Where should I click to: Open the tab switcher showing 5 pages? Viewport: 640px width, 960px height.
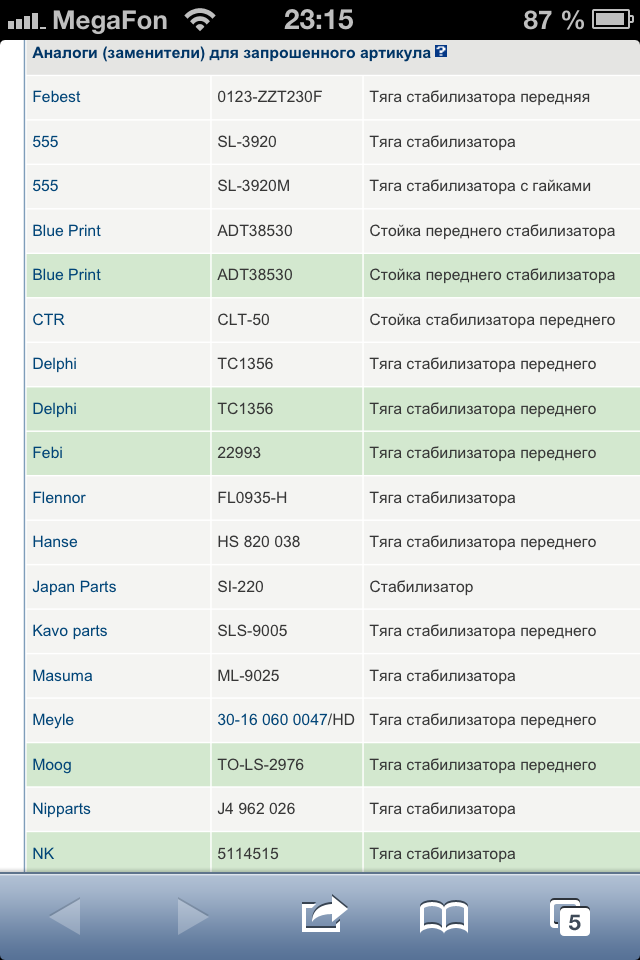570,916
